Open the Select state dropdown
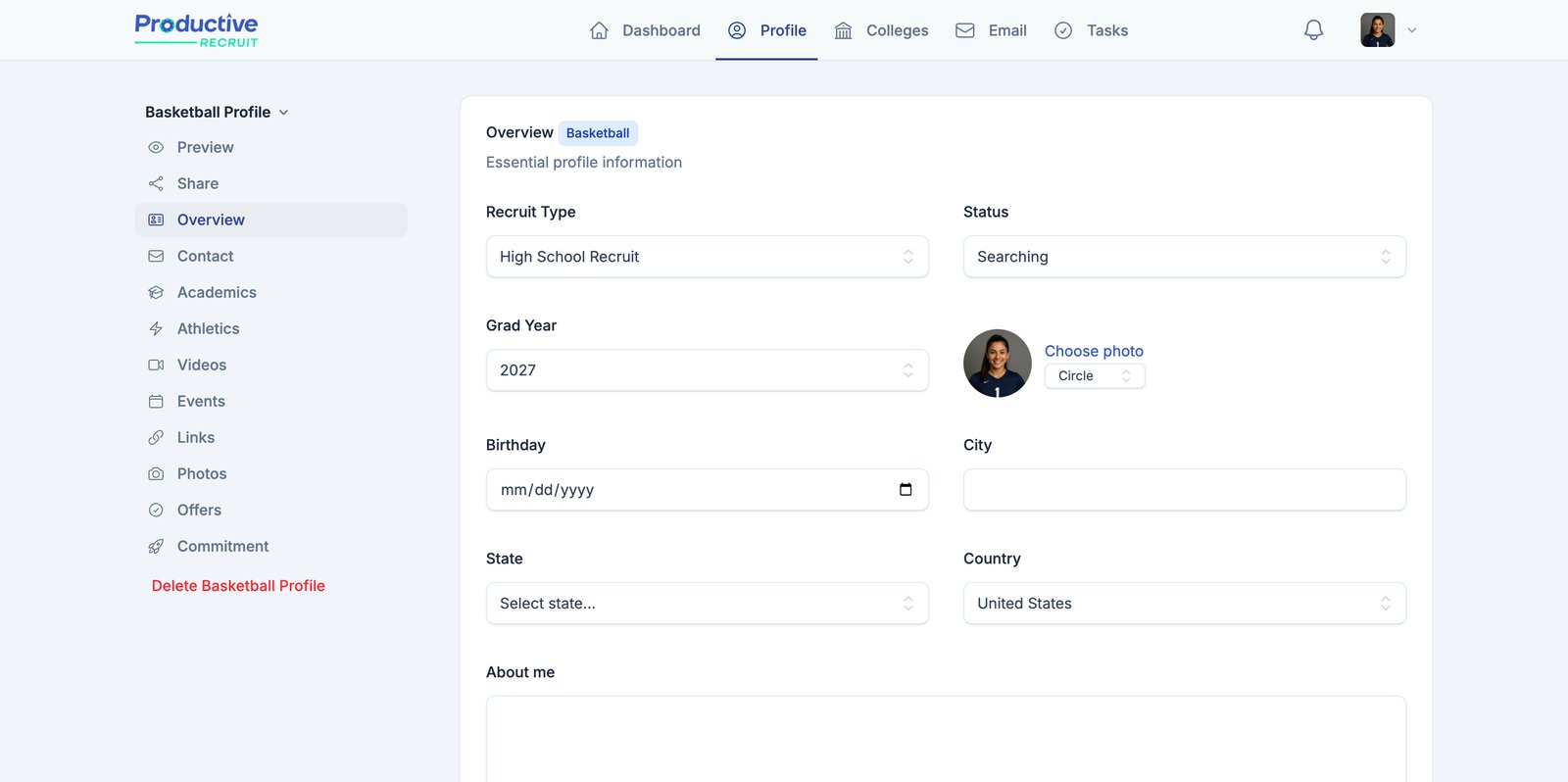Image resolution: width=1568 pixels, height=782 pixels. click(707, 604)
